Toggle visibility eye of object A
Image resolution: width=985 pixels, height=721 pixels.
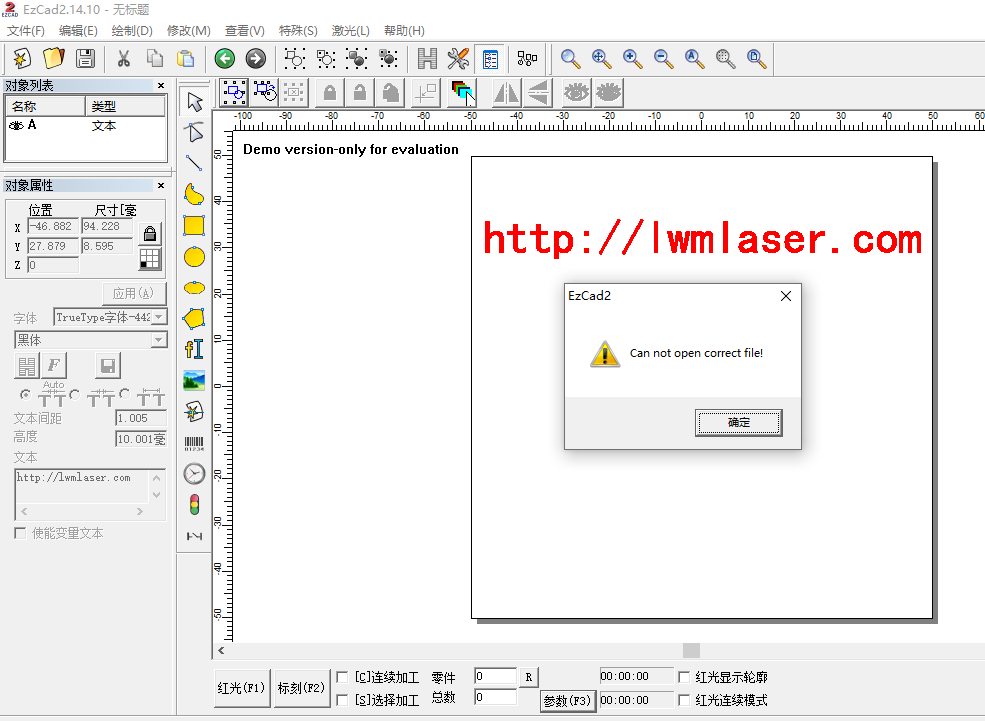(x=16, y=126)
